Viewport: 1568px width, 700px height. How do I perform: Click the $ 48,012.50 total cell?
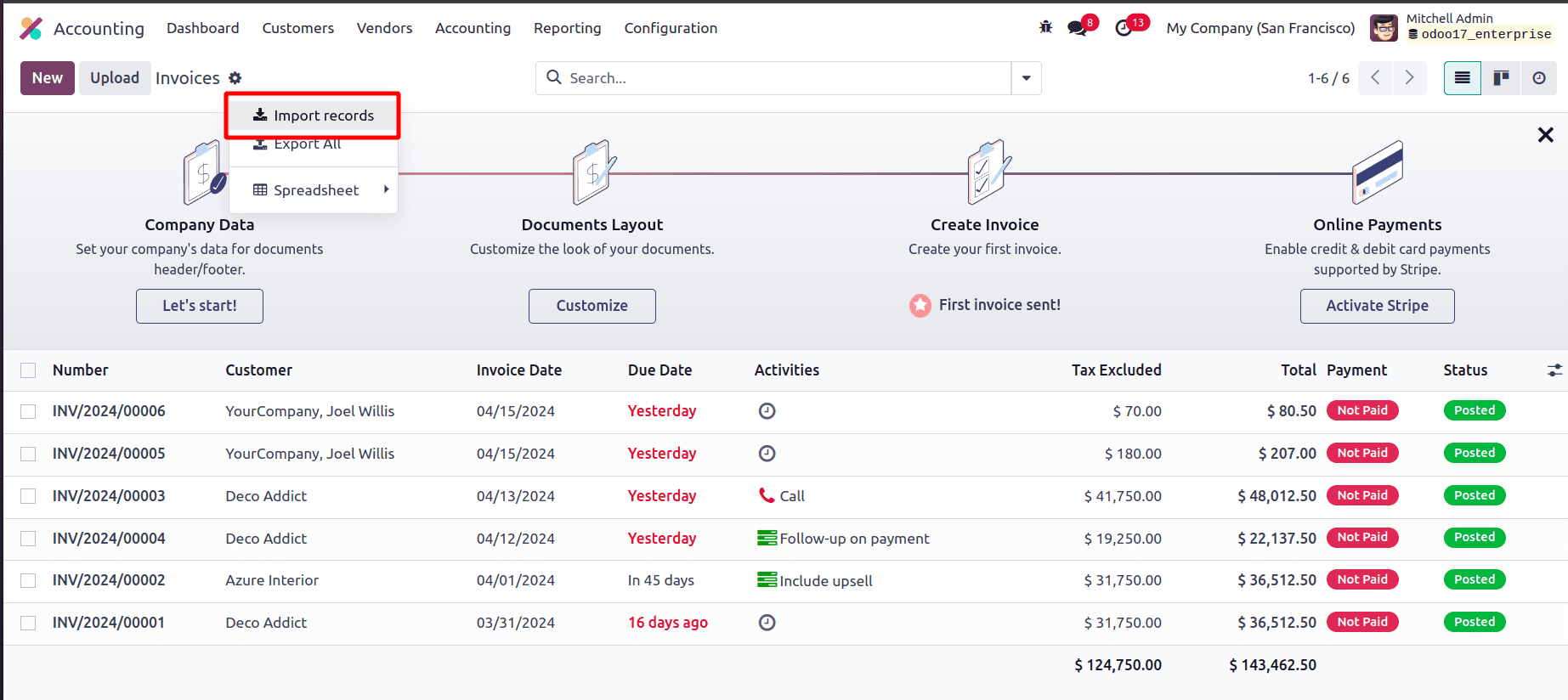pos(1276,496)
